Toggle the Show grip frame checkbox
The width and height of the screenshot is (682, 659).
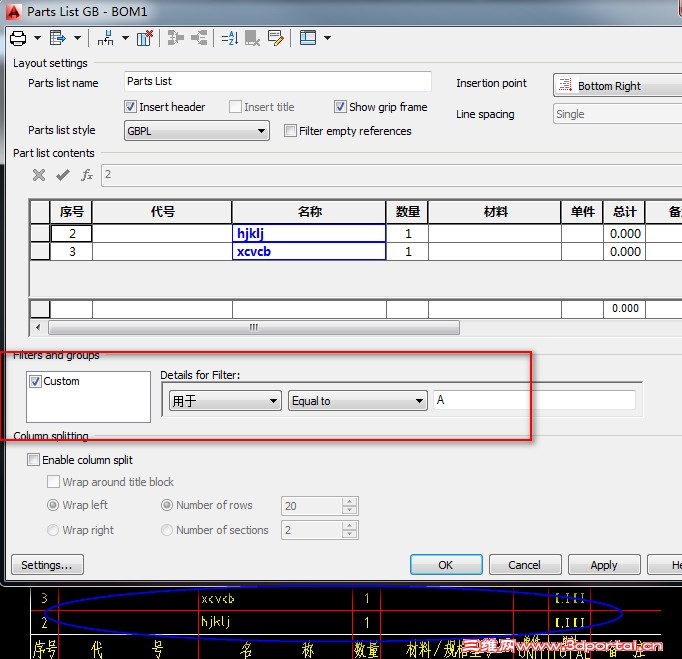coord(340,107)
